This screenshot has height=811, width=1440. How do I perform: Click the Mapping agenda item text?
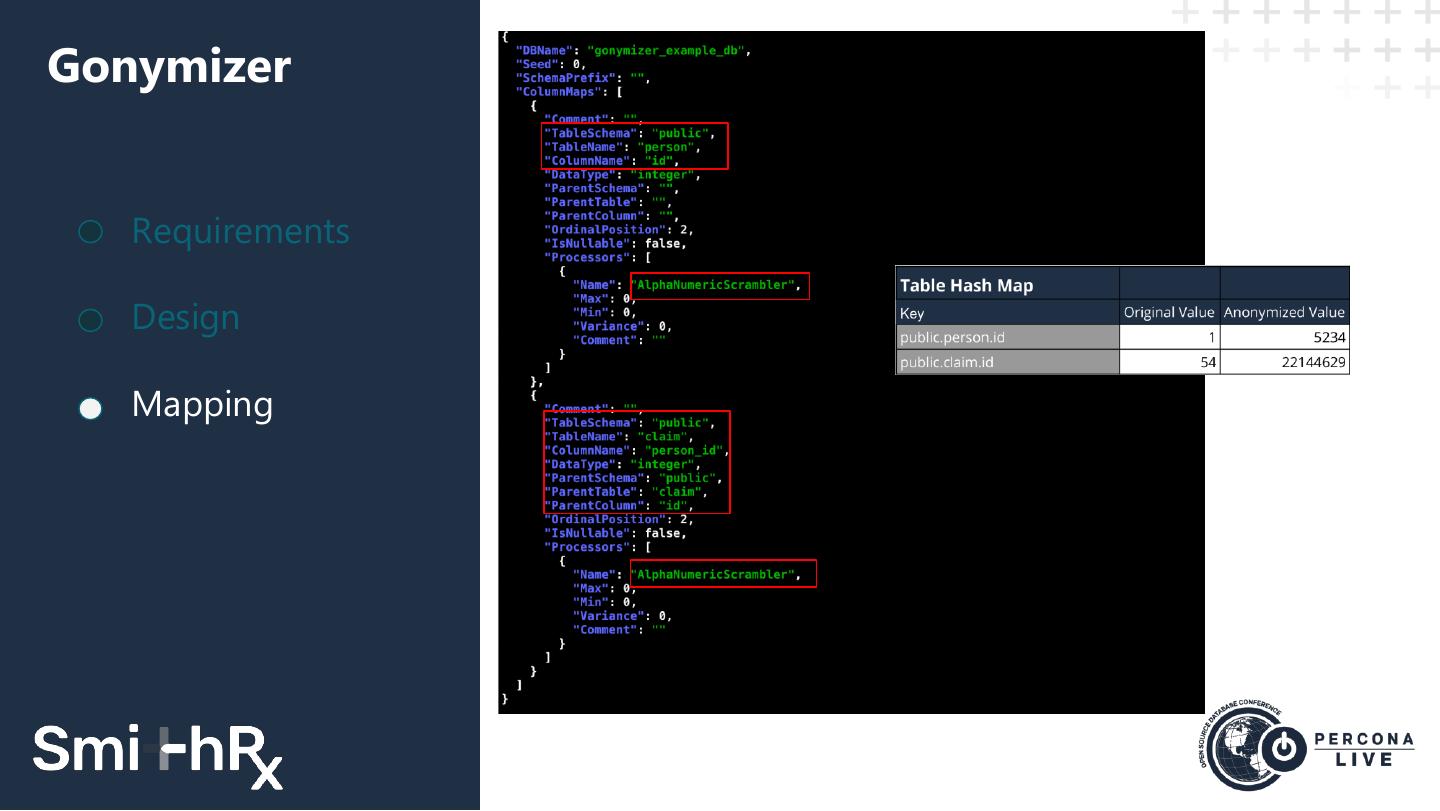(203, 405)
